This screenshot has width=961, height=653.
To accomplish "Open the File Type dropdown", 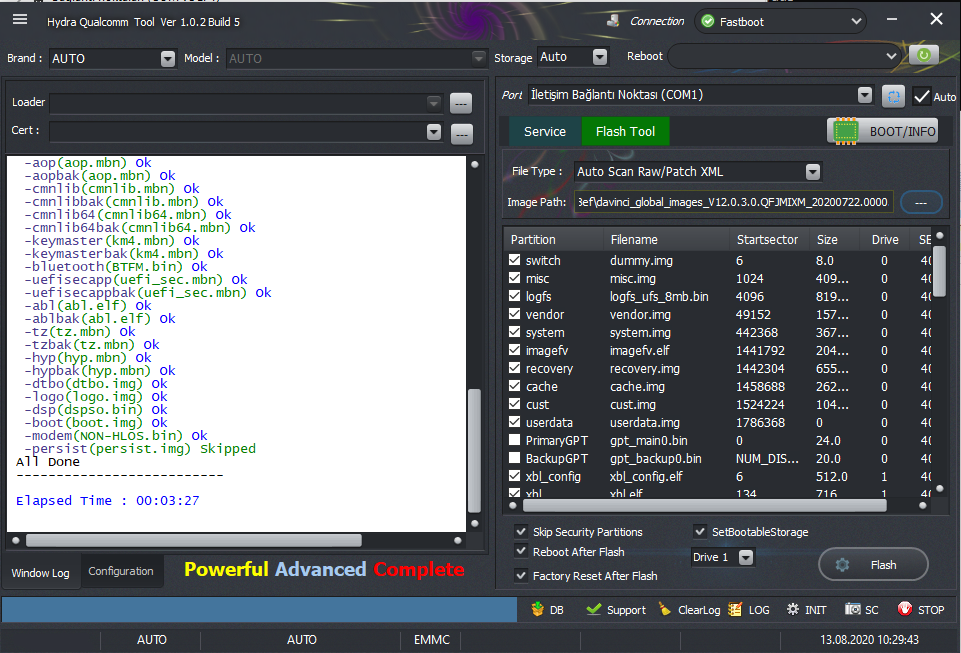I will coord(813,172).
